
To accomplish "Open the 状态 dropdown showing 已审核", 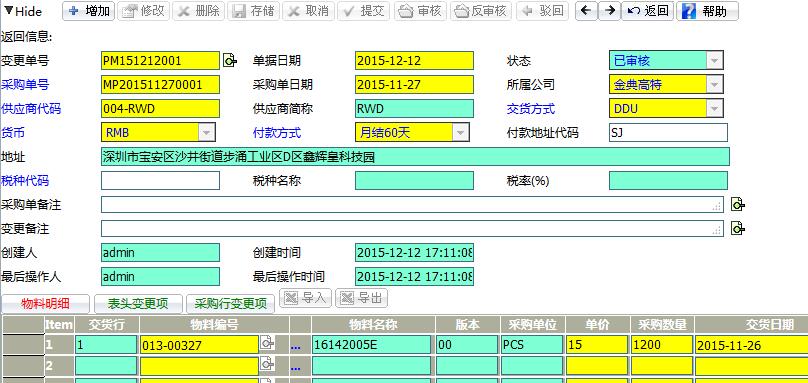I will [714, 60].
